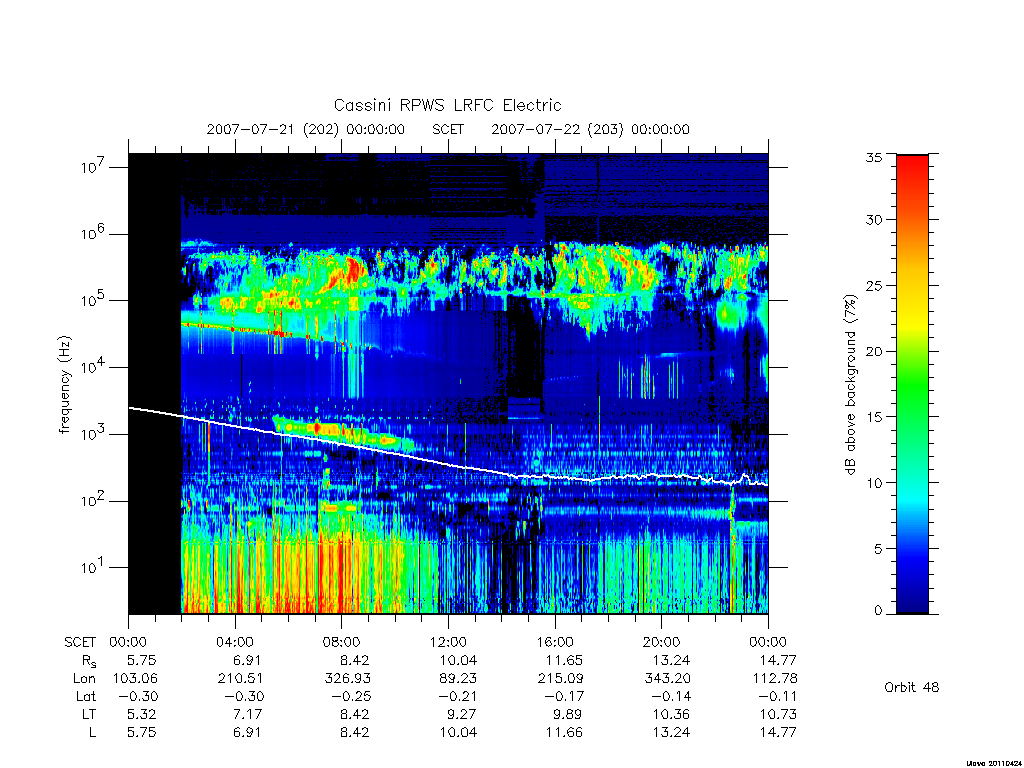The image size is (1024, 768).
Task: Click the color bar tick label 0
Action: coord(878,611)
